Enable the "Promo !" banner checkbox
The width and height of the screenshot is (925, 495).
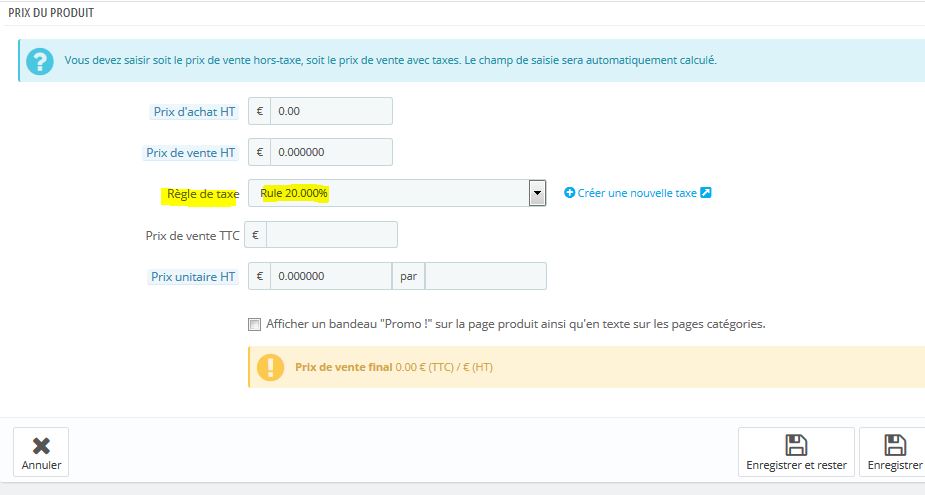click(254, 324)
